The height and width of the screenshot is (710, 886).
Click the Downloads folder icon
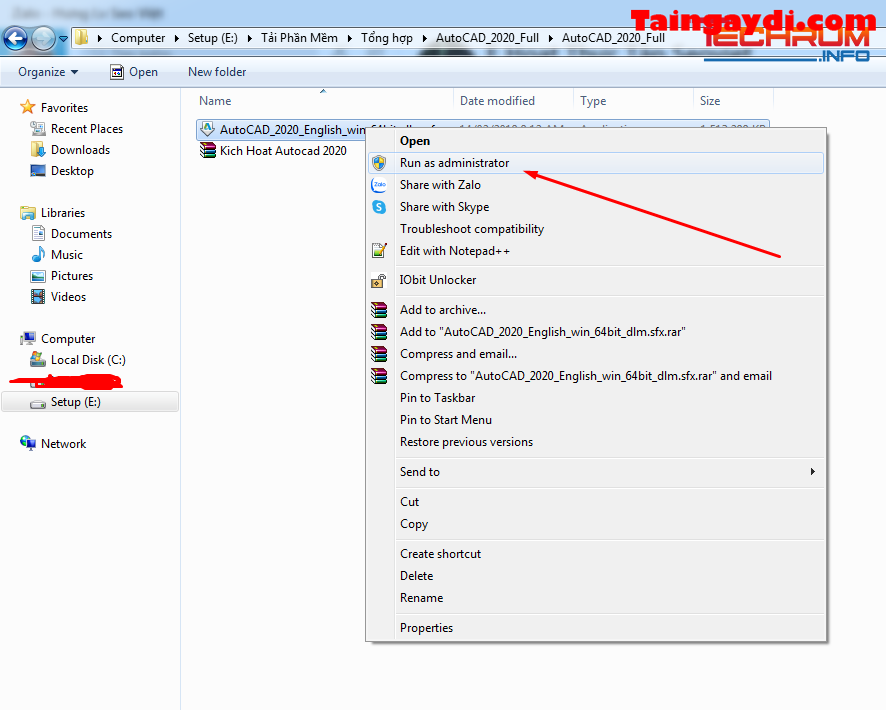click(x=38, y=150)
